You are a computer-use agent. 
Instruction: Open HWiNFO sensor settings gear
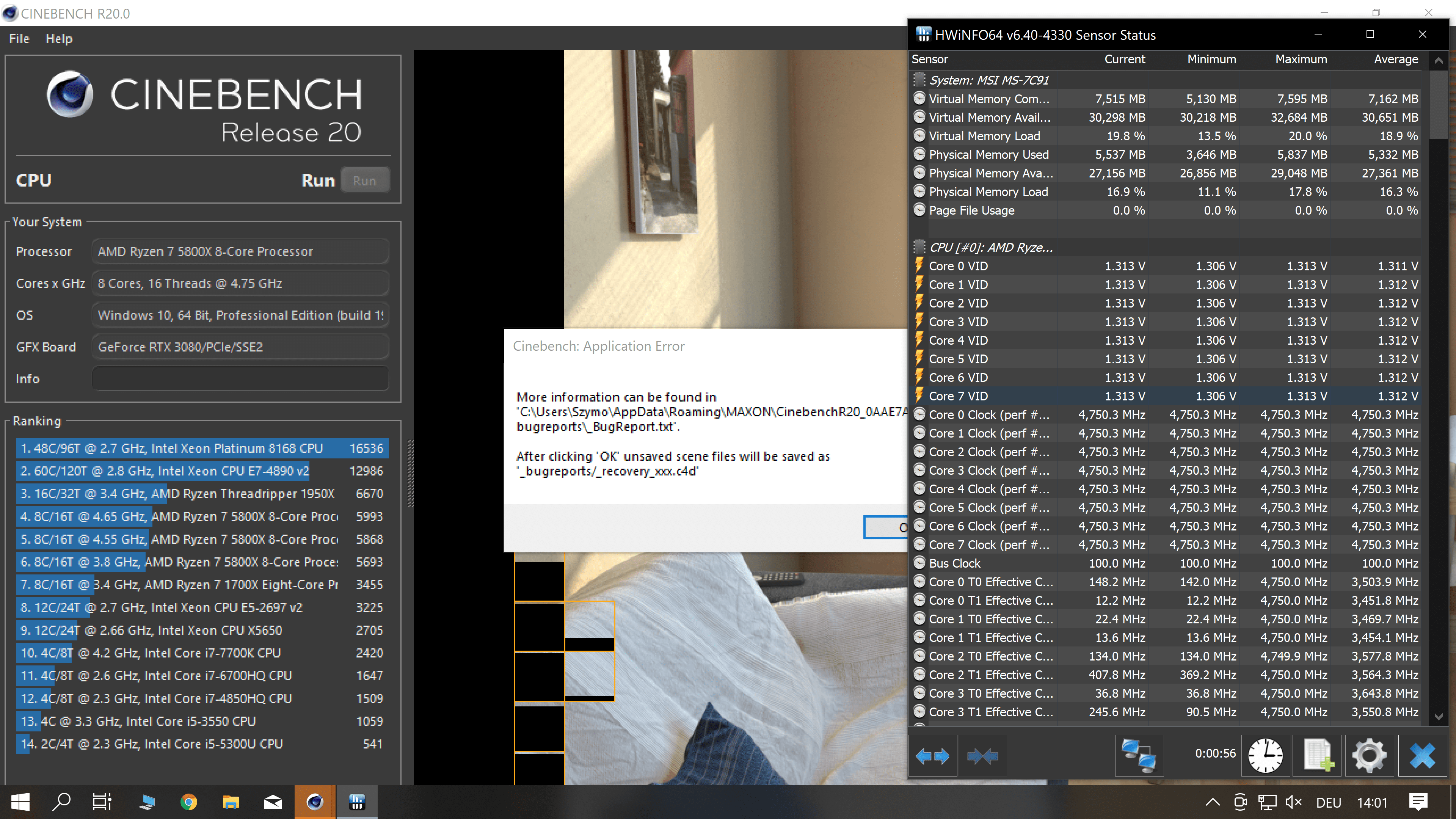1369,756
